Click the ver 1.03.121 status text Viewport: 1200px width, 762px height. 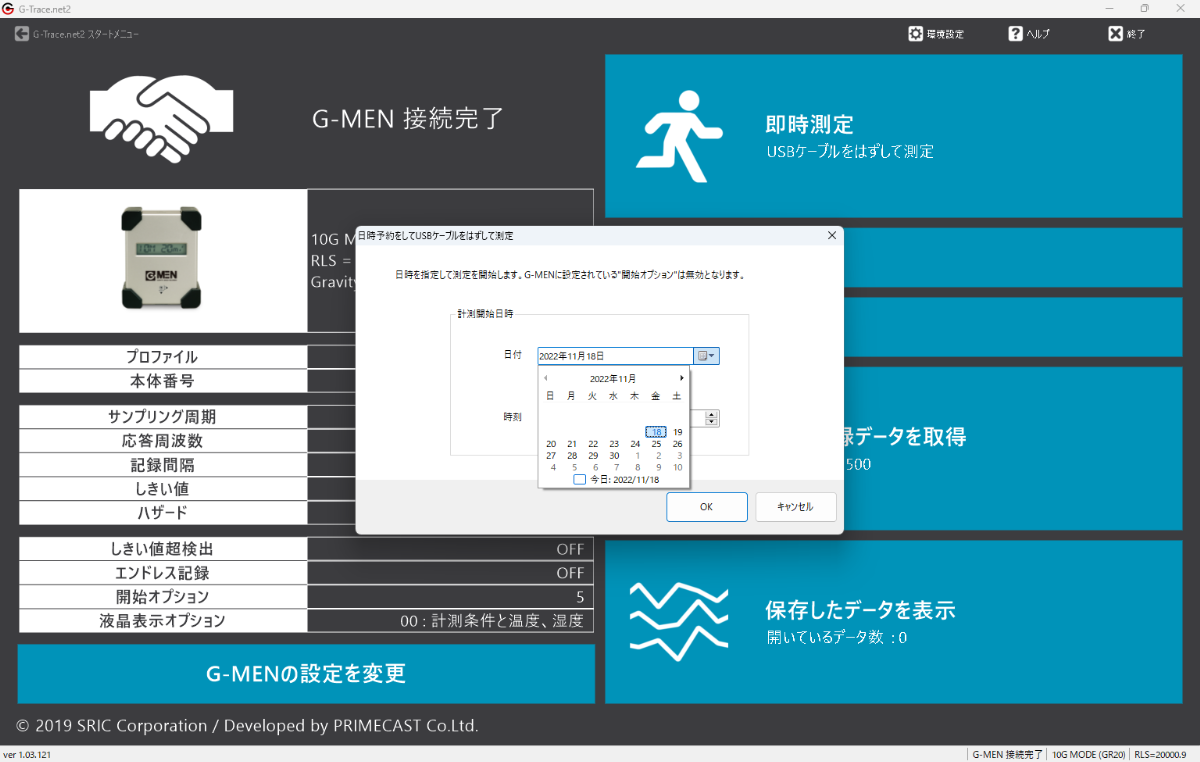coord(27,754)
